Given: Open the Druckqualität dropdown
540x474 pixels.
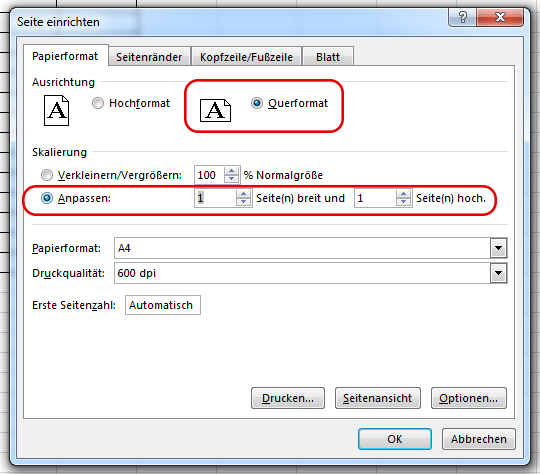Looking at the screenshot, I should pyautogui.click(x=498, y=273).
